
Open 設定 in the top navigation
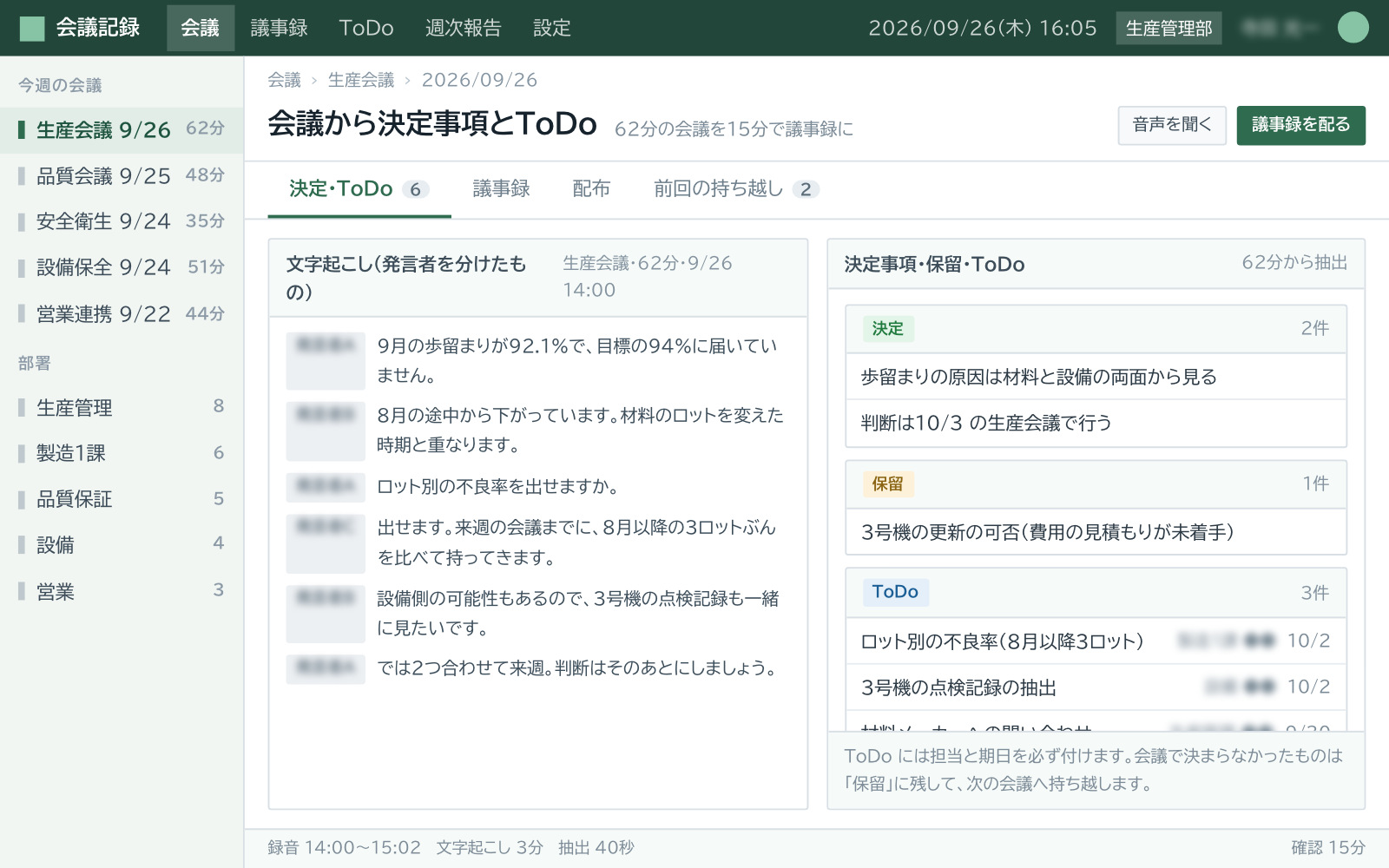click(552, 28)
